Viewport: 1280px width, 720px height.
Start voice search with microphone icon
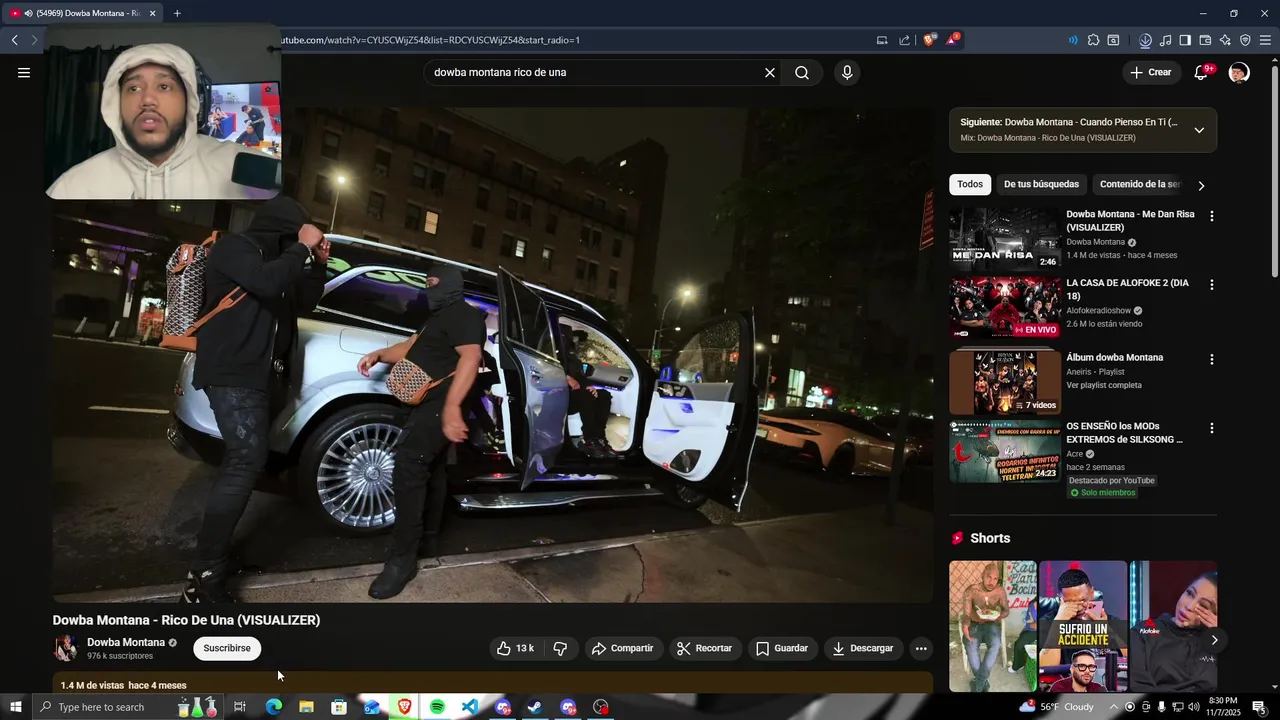847,72
